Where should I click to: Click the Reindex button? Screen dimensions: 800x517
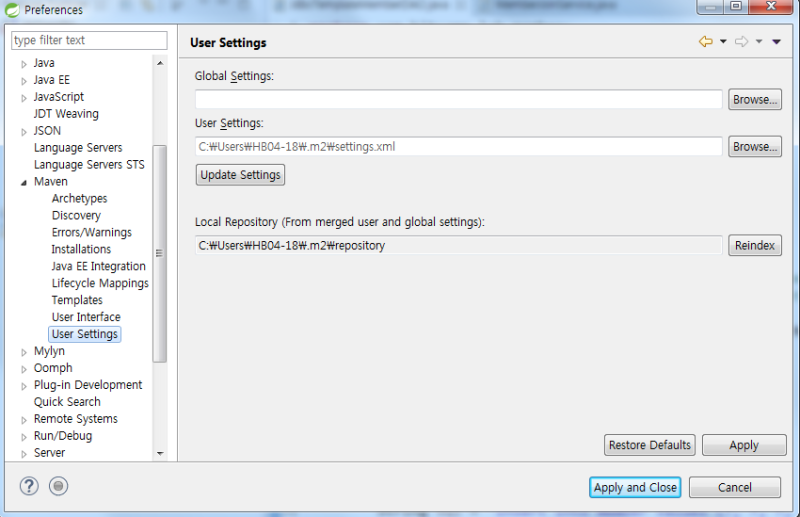755,245
